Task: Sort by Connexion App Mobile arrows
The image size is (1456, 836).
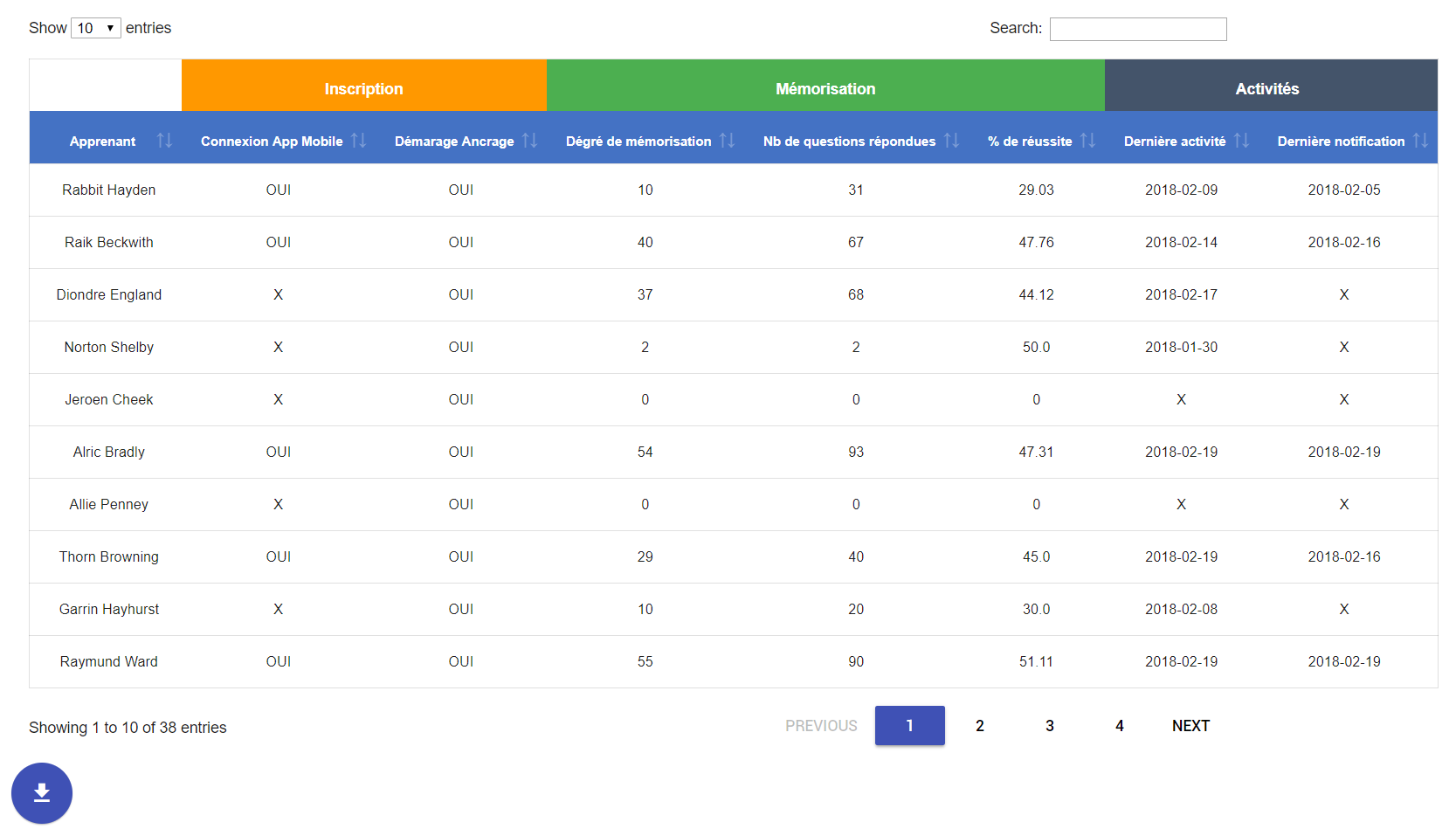Action: [358, 141]
